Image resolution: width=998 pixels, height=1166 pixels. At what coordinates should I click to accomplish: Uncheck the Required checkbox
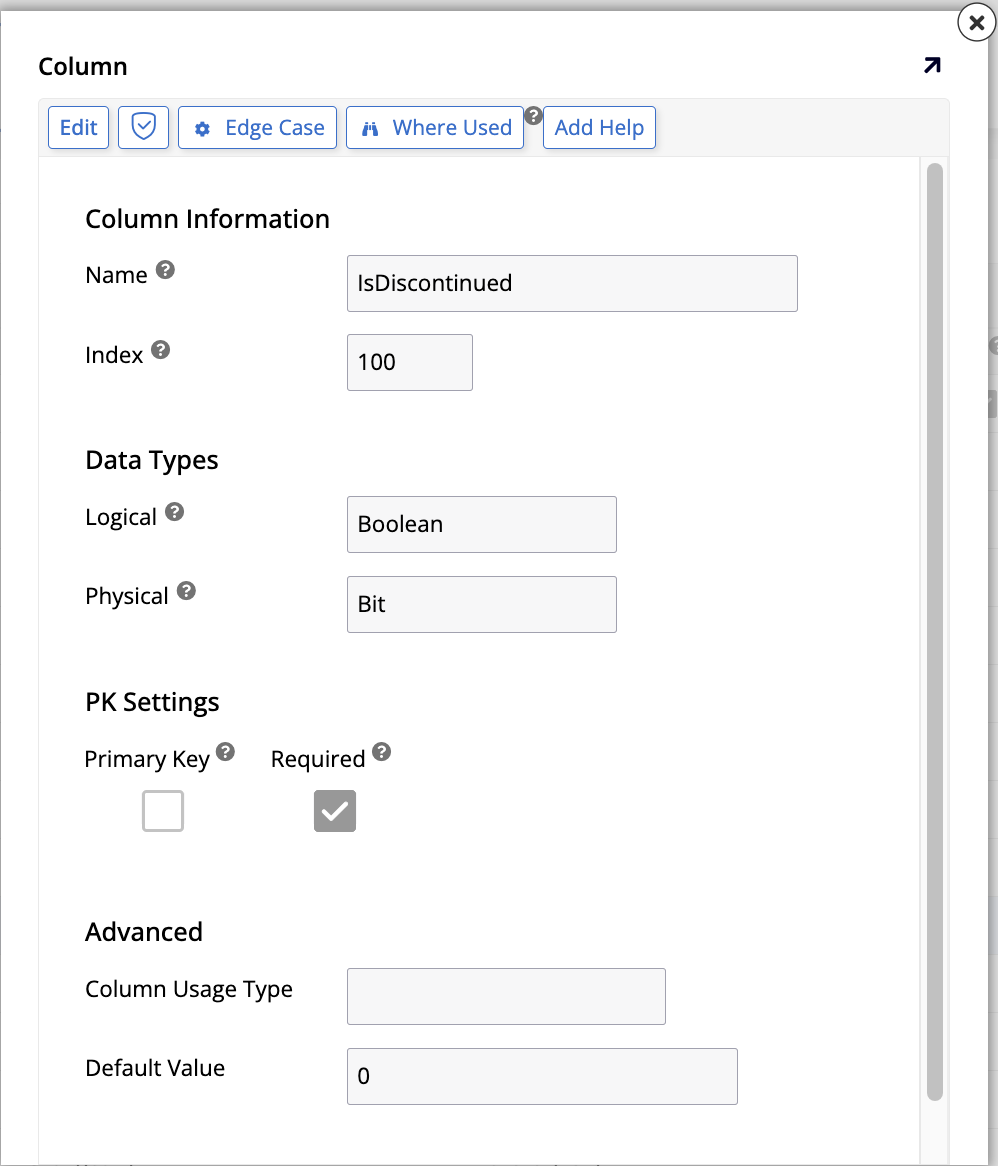pos(334,811)
